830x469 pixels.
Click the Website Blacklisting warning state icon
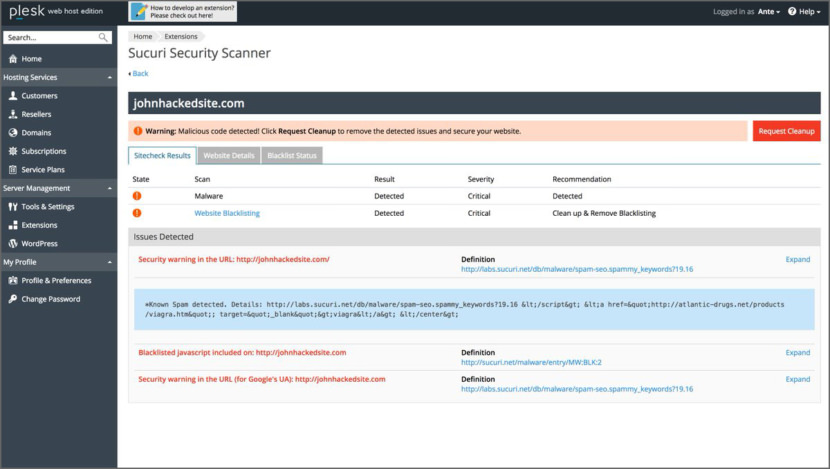pos(137,213)
